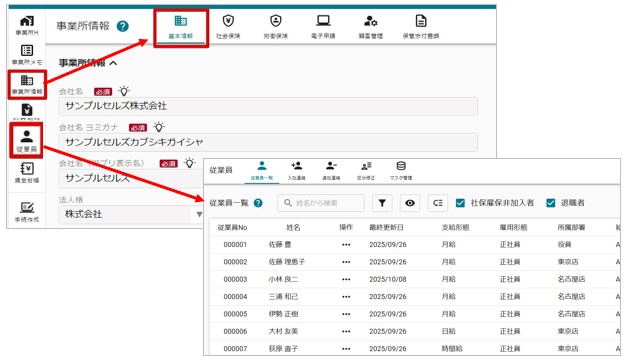Open 賃金台帳 in the sidebar

coord(27,173)
